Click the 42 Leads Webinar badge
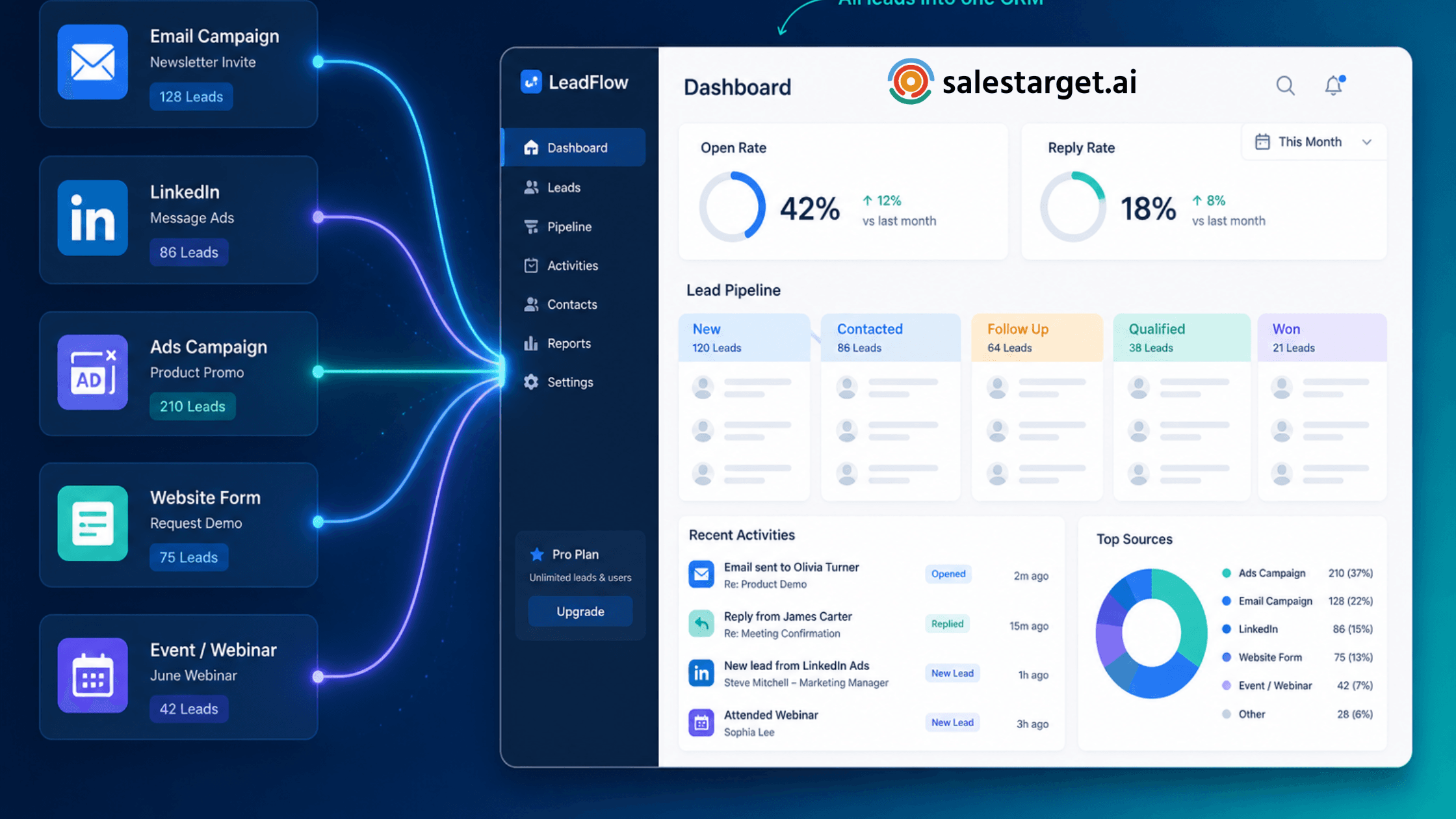The width and height of the screenshot is (1456, 819). click(188, 709)
